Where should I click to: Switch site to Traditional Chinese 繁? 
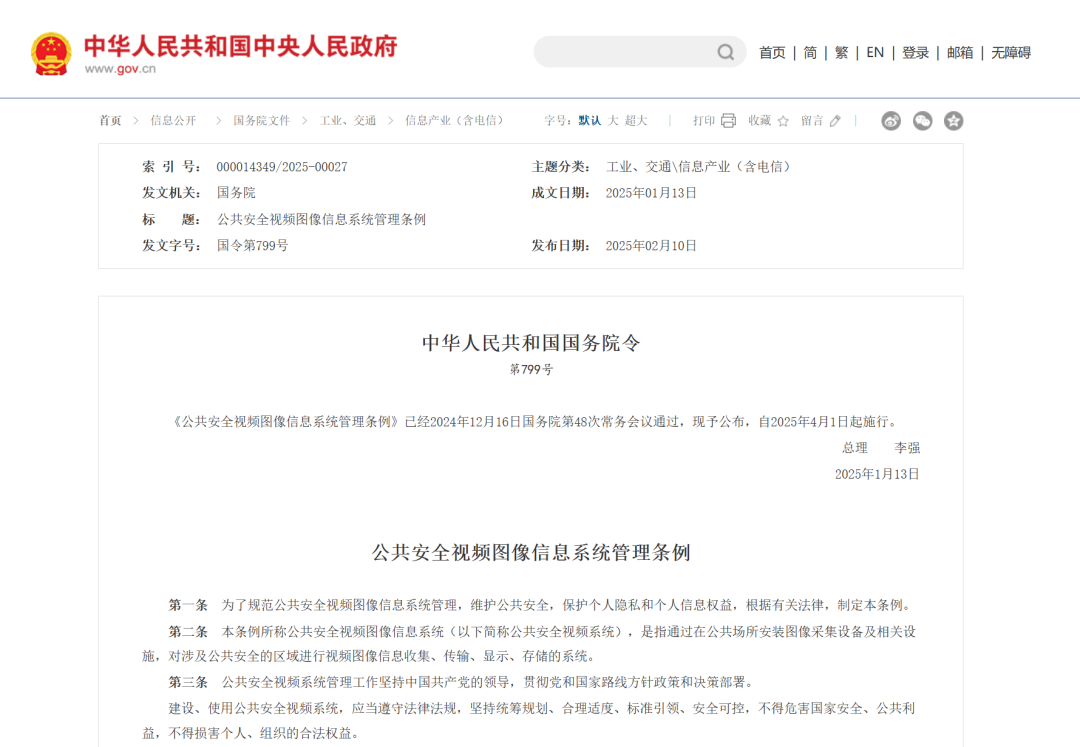pyautogui.click(x=841, y=52)
